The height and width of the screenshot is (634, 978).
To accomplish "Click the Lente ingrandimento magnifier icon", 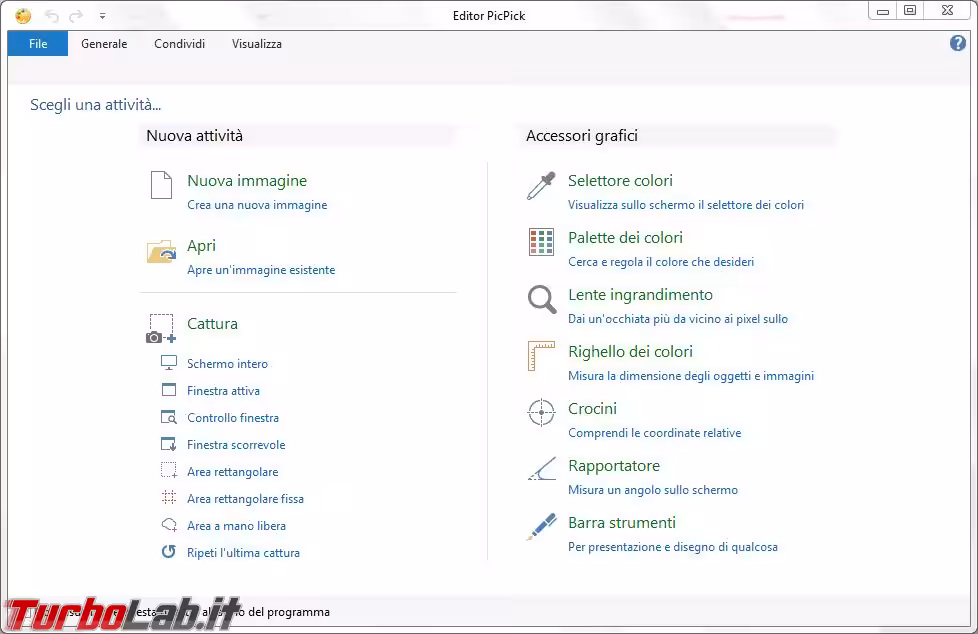I will (541, 299).
